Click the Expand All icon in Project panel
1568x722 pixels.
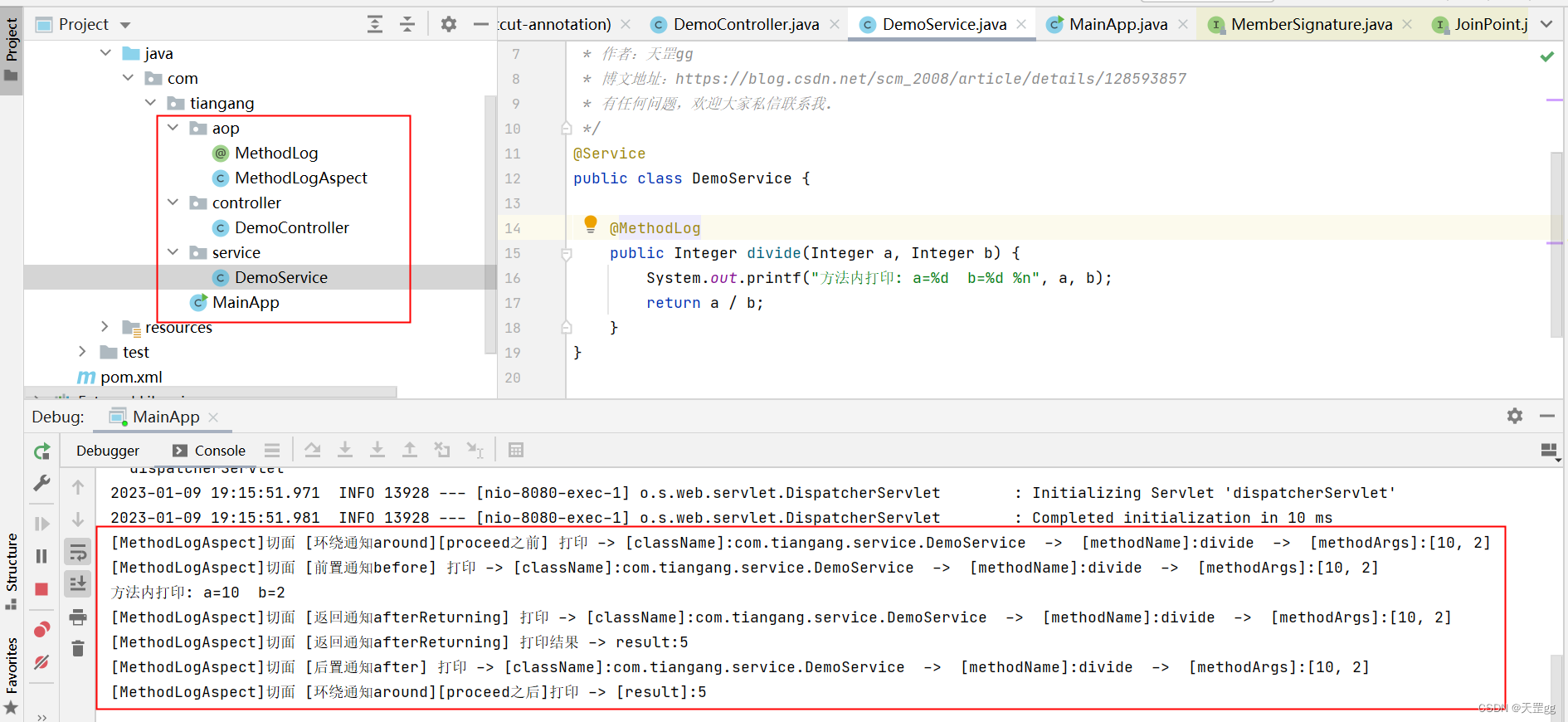click(x=375, y=24)
